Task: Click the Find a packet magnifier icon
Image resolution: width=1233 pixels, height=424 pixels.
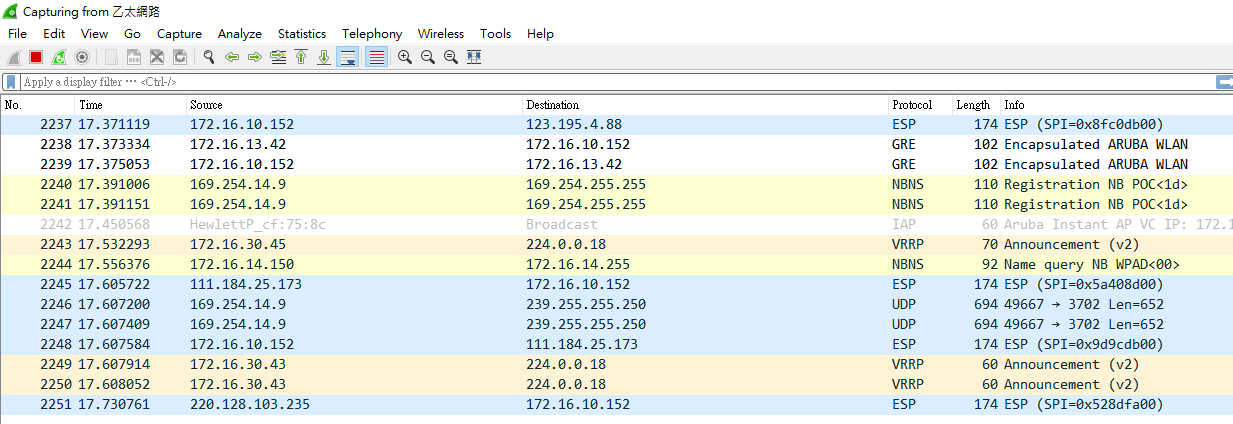Action: point(208,57)
